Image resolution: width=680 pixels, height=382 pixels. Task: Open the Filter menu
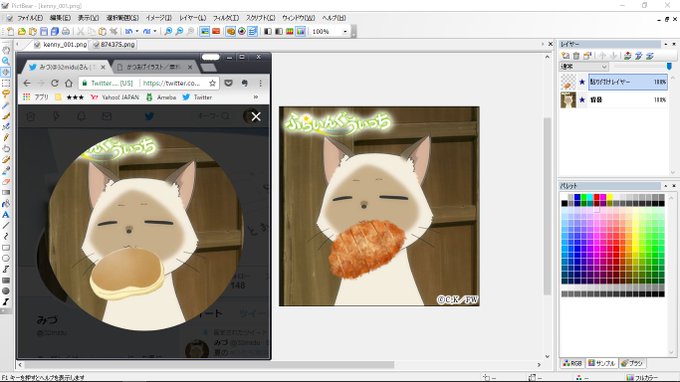point(226,18)
